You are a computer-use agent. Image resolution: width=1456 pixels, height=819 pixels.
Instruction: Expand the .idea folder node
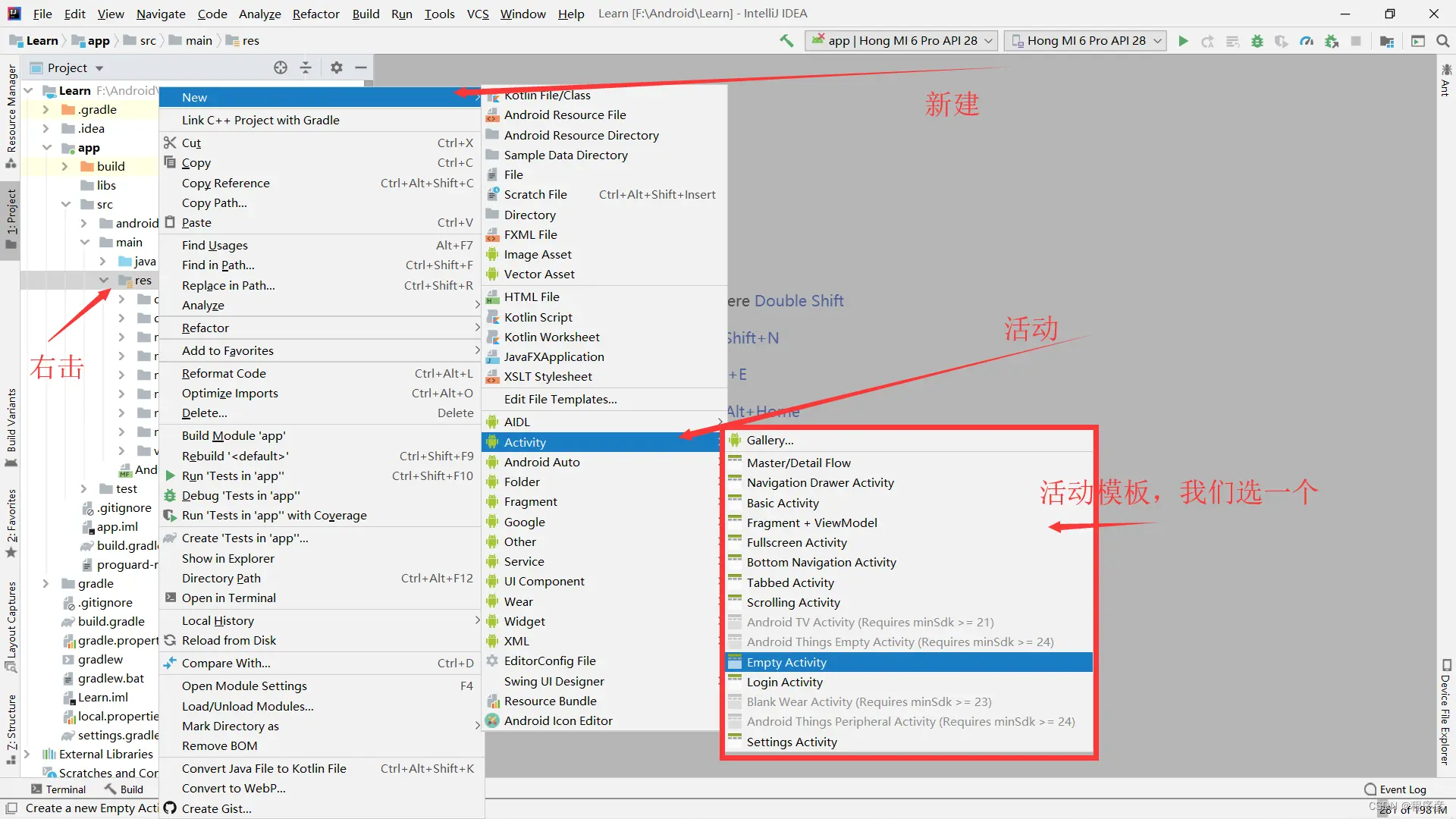click(45, 128)
